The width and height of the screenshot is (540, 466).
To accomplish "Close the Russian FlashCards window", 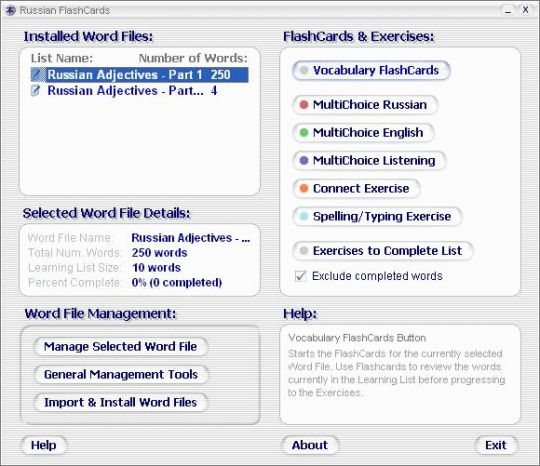I will (526, 10).
